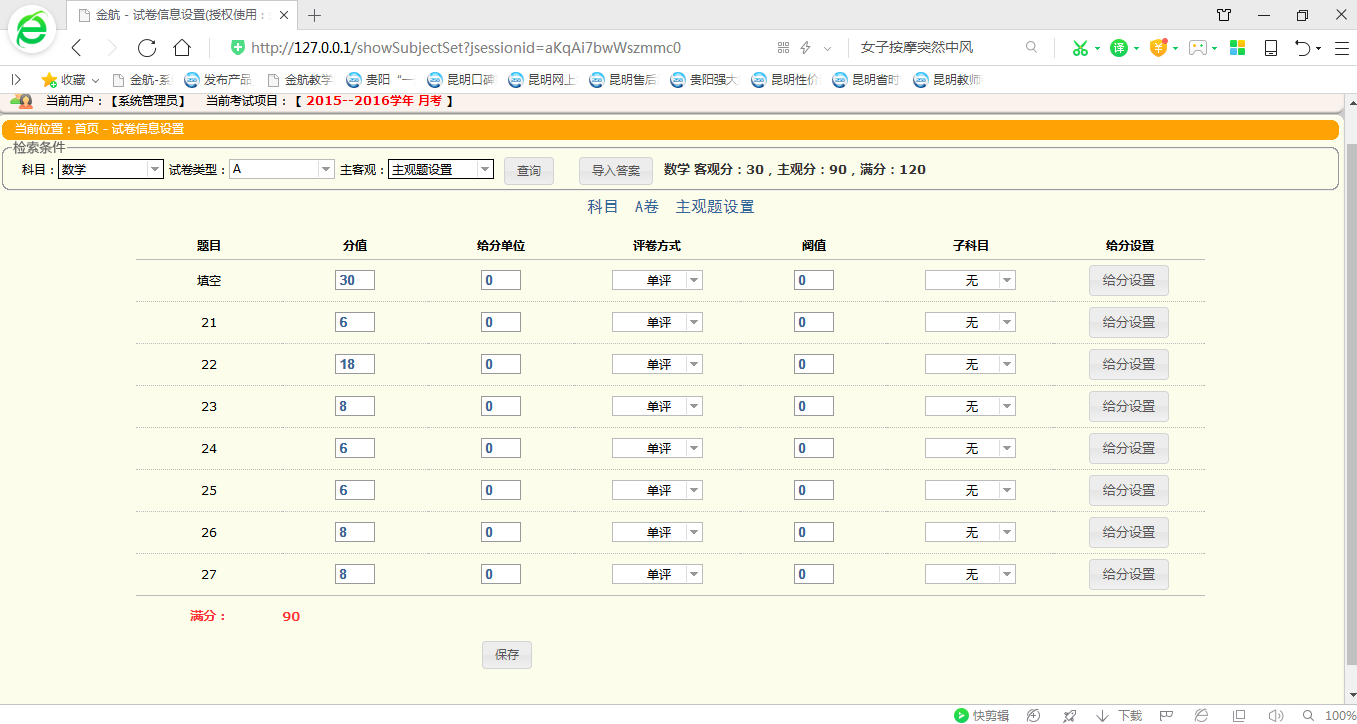This screenshot has width=1357, height=724.
Task: Click the mobile phone icon in the toolbar
Action: click(1271, 48)
